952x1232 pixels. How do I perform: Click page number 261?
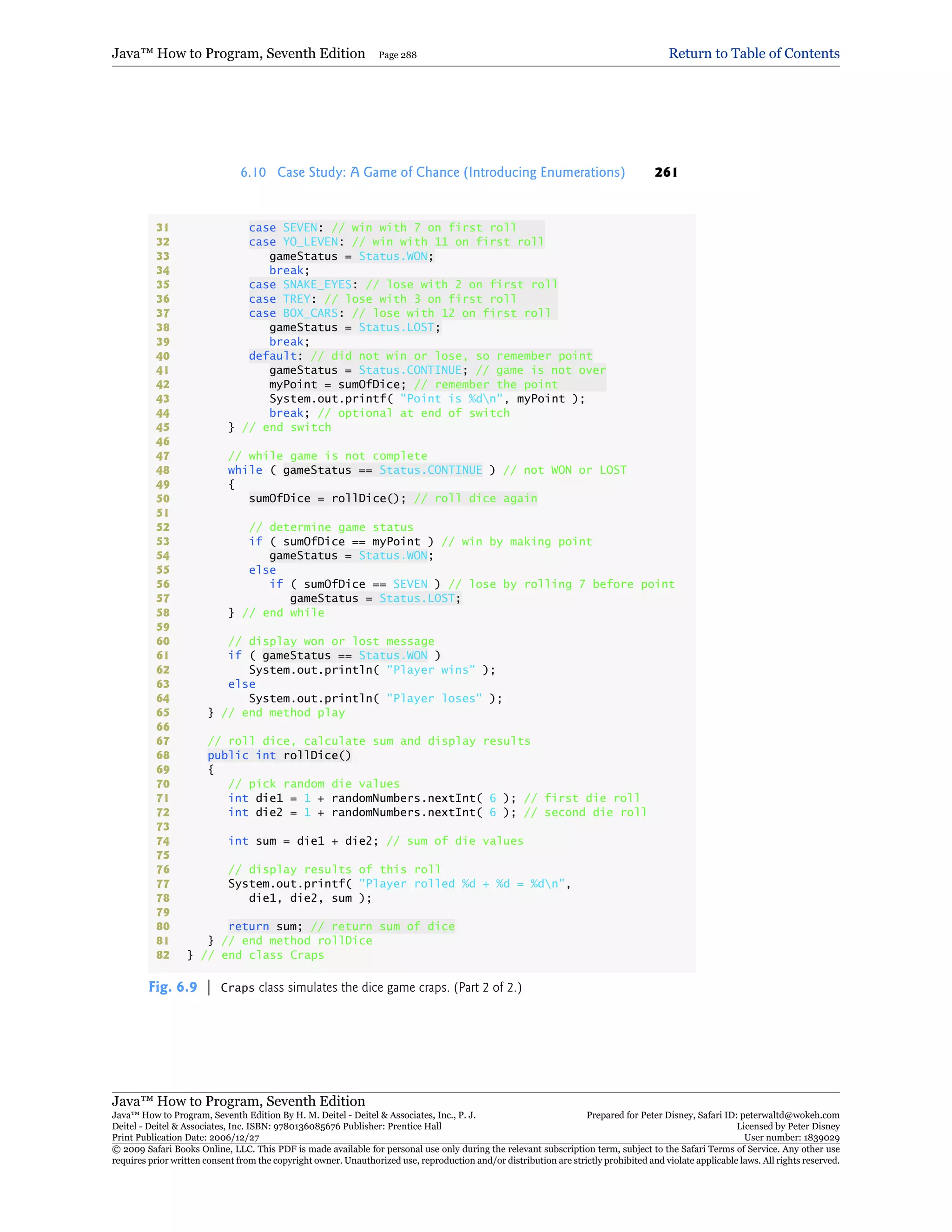(666, 172)
